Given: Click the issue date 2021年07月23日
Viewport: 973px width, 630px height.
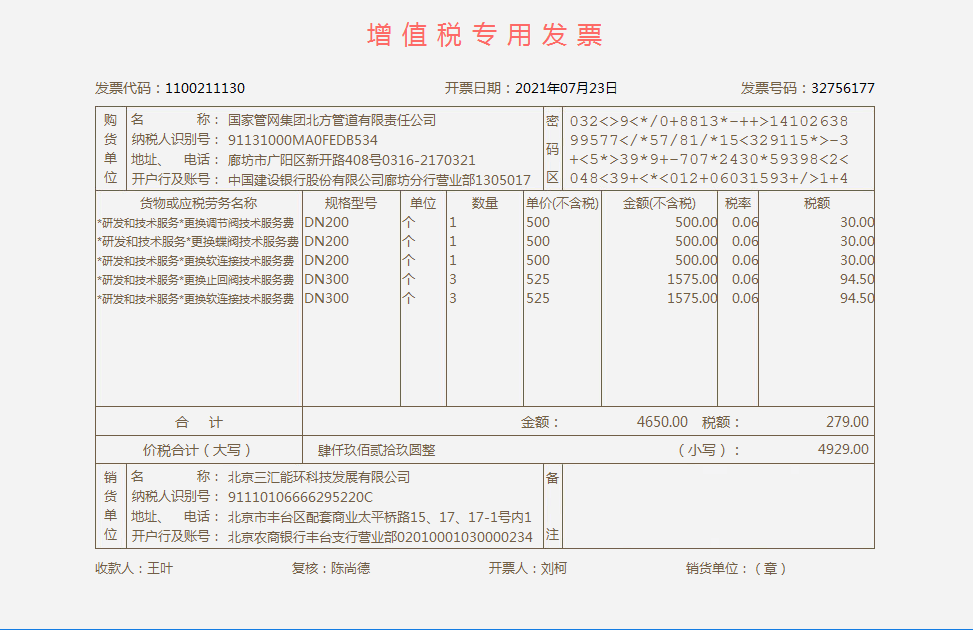Looking at the screenshot, I should point(566,88).
